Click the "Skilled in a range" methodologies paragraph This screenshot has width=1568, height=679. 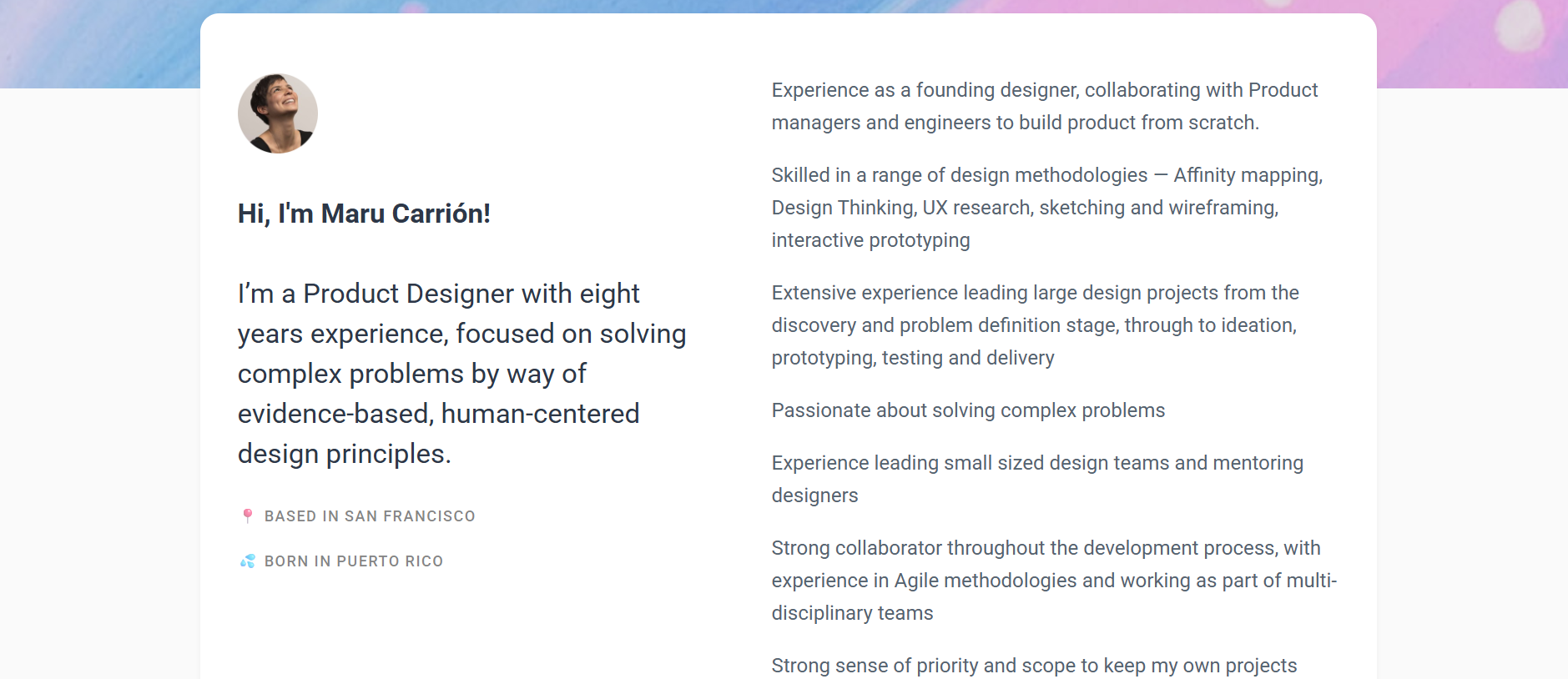click(x=1046, y=208)
